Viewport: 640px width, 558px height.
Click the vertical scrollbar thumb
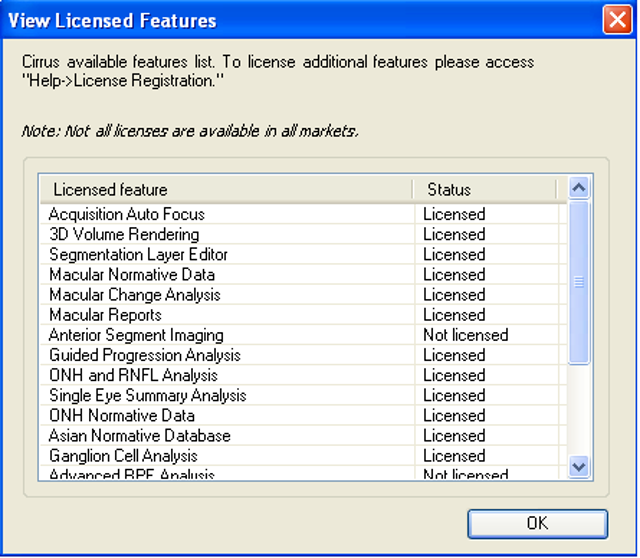[x=579, y=282]
